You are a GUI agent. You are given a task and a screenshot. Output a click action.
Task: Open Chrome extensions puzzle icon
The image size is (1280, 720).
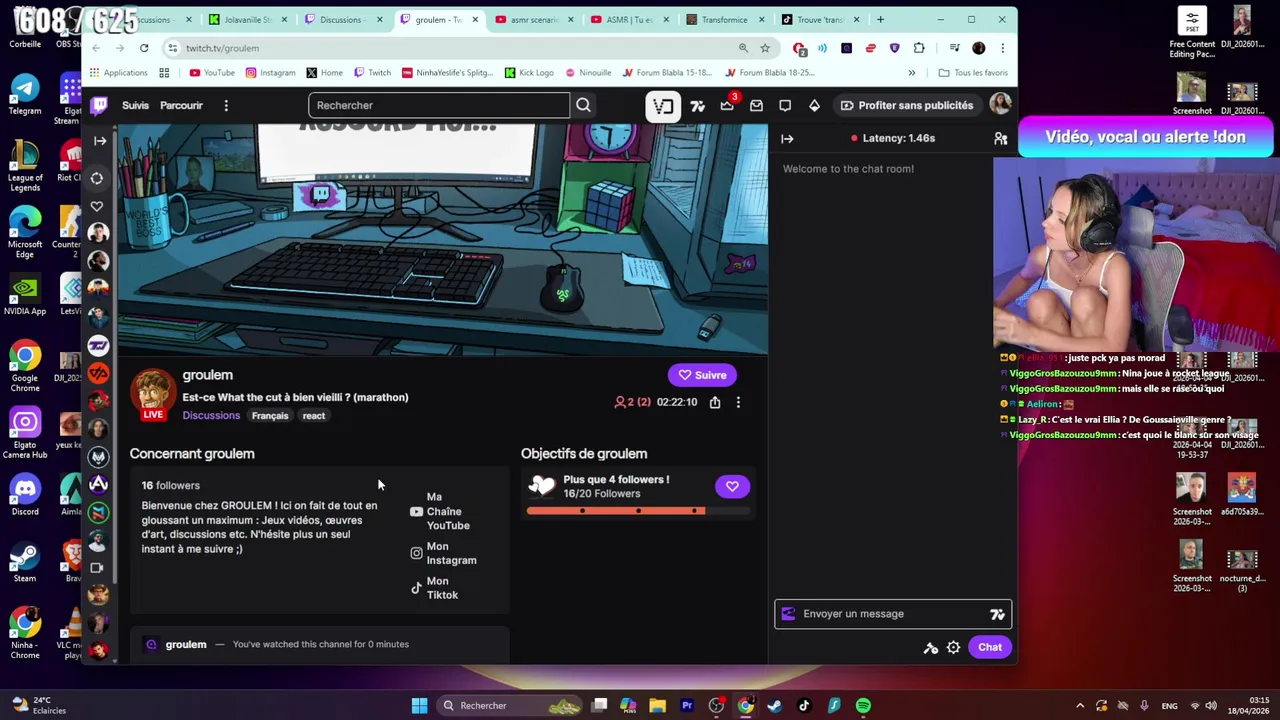(x=919, y=48)
